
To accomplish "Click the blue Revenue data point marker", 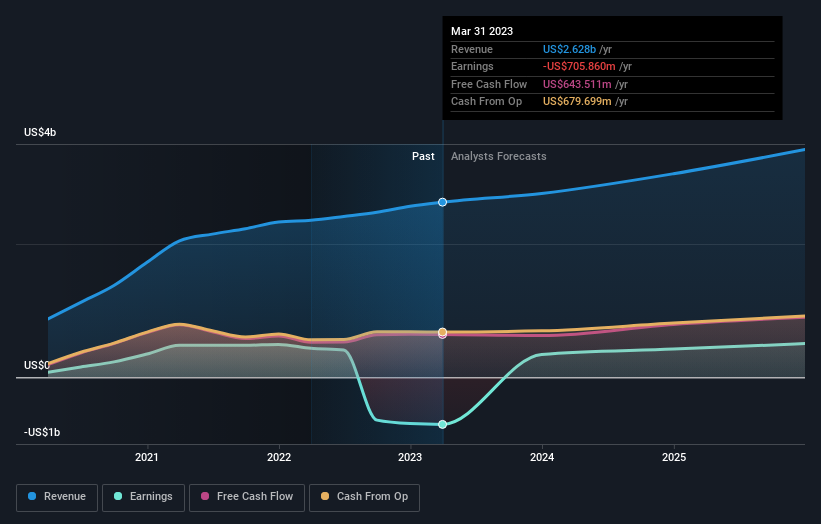I will coord(442,202).
